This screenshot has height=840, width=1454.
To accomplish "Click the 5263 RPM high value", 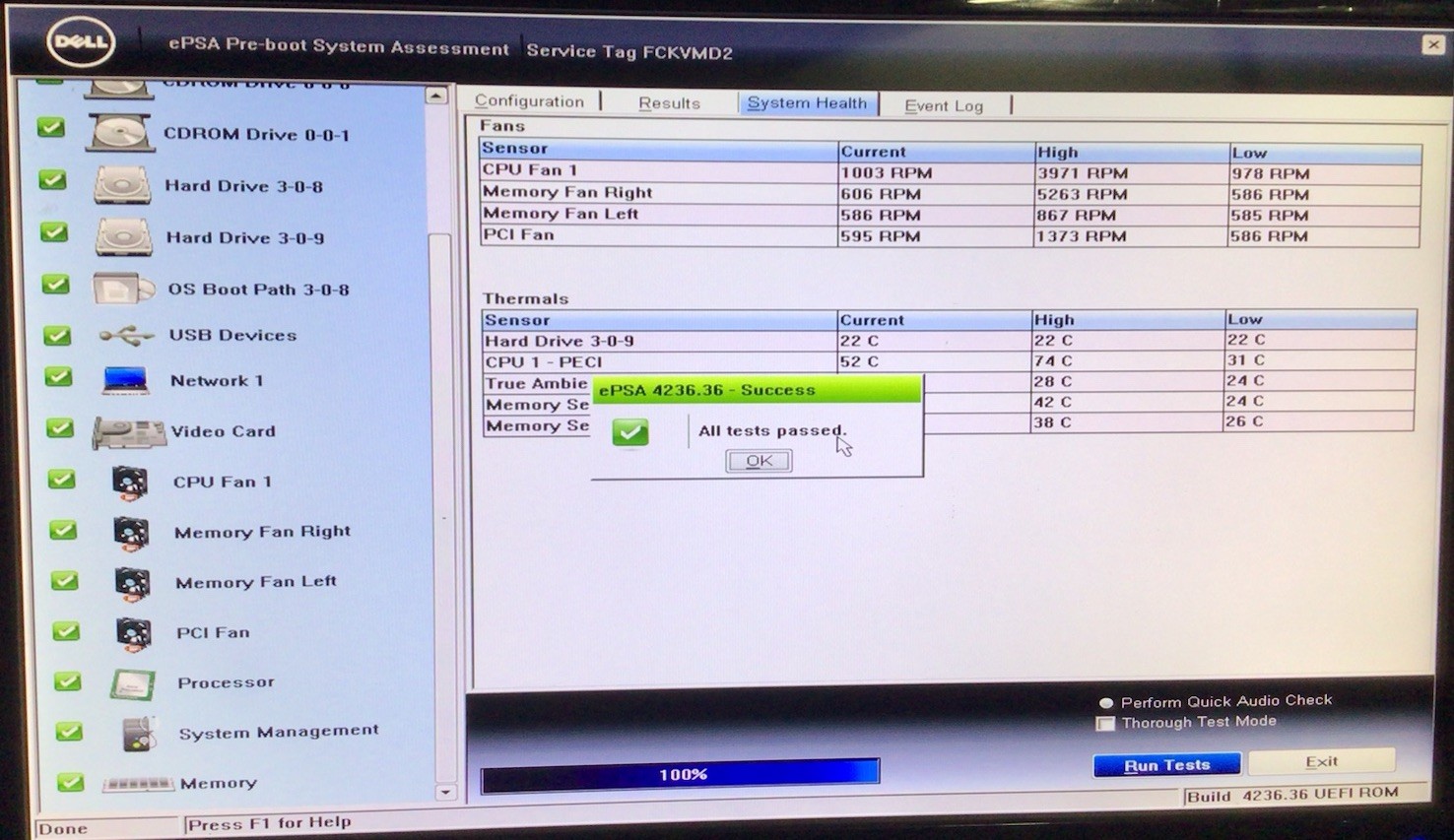I will 1083,195.
